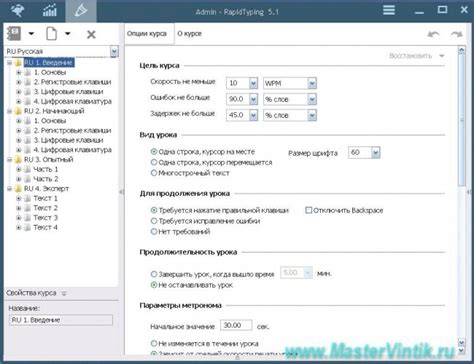The height and width of the screenshot is (364, 474).
Task: Open % слов dropdown for Ошибок
Action: [x=312, y=99]
